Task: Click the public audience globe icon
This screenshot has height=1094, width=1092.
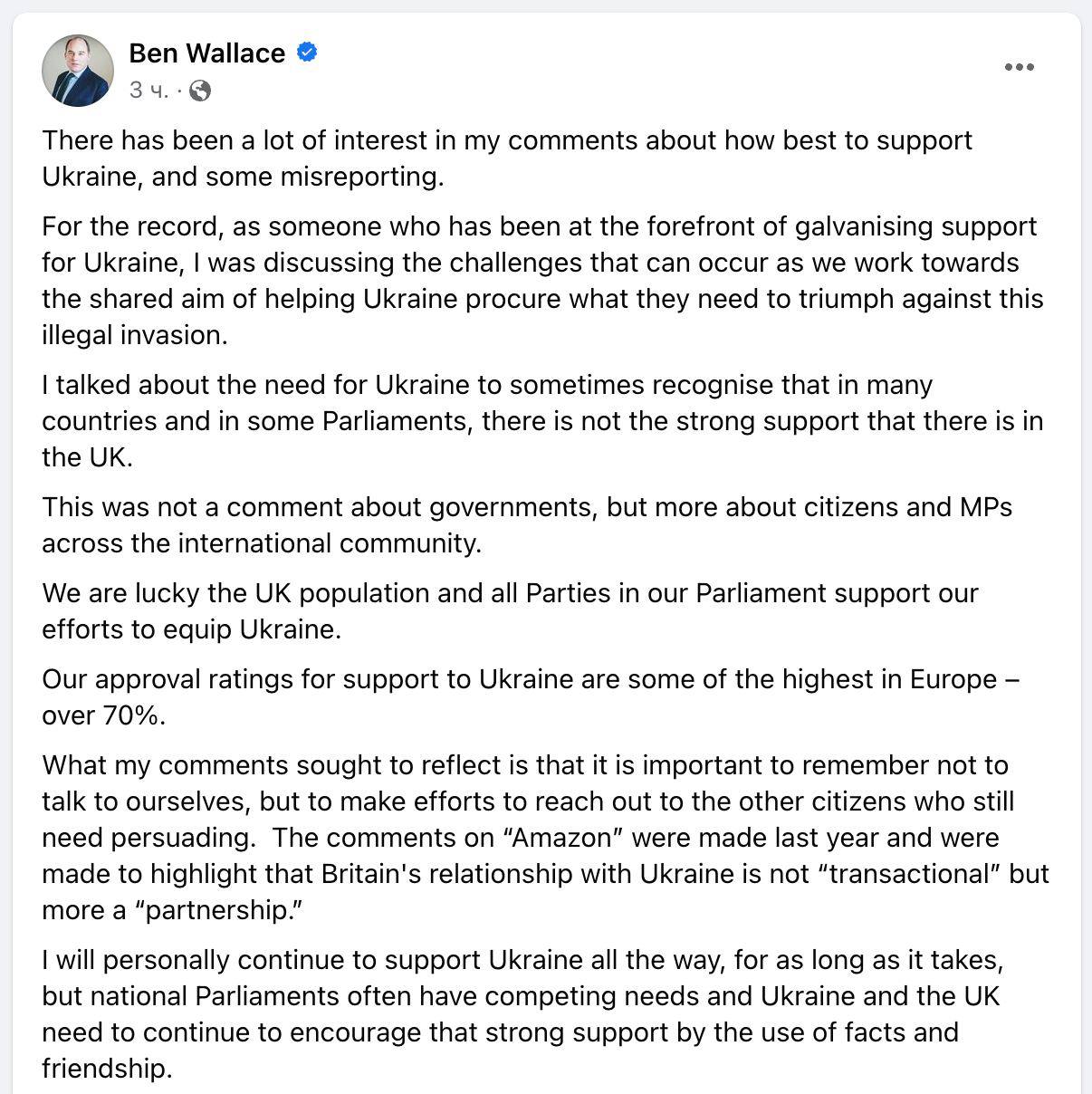Action: point(200,90)
